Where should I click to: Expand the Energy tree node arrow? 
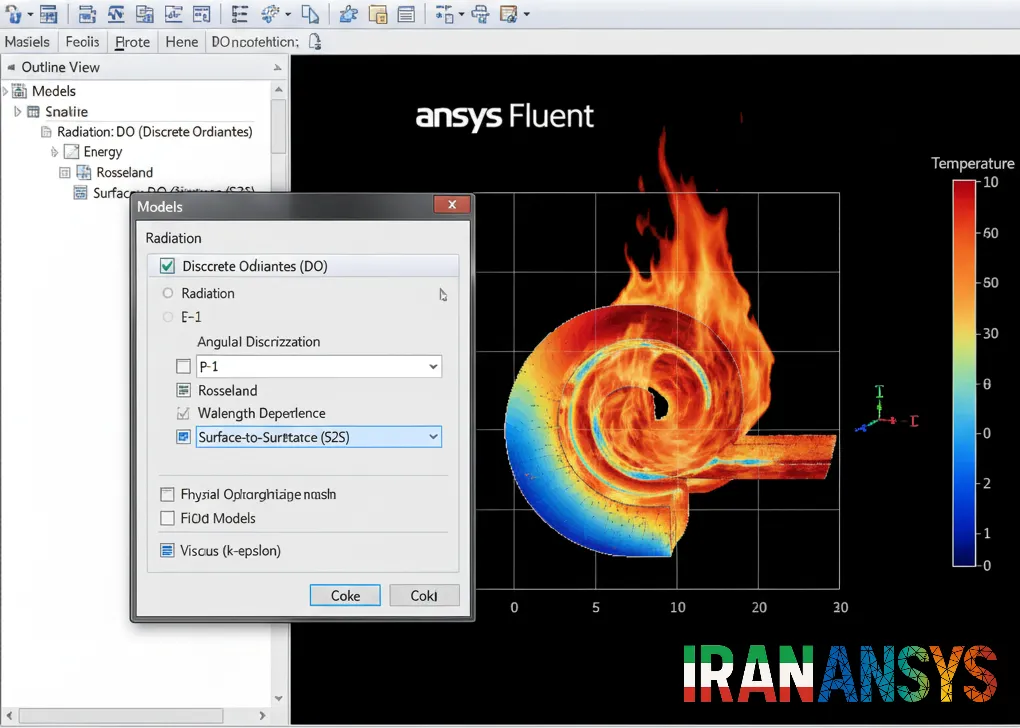pyautogui.click(x=55, y=152)
